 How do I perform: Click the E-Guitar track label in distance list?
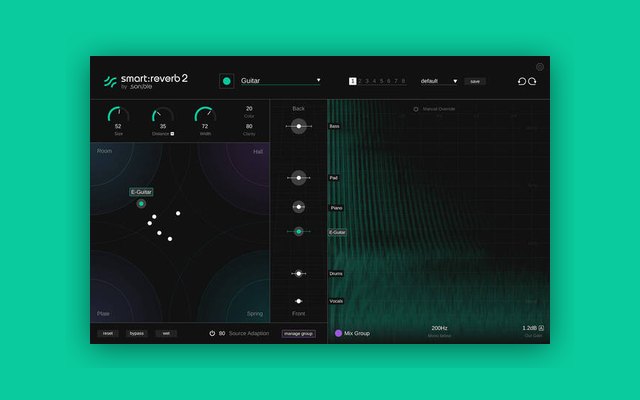338,232
